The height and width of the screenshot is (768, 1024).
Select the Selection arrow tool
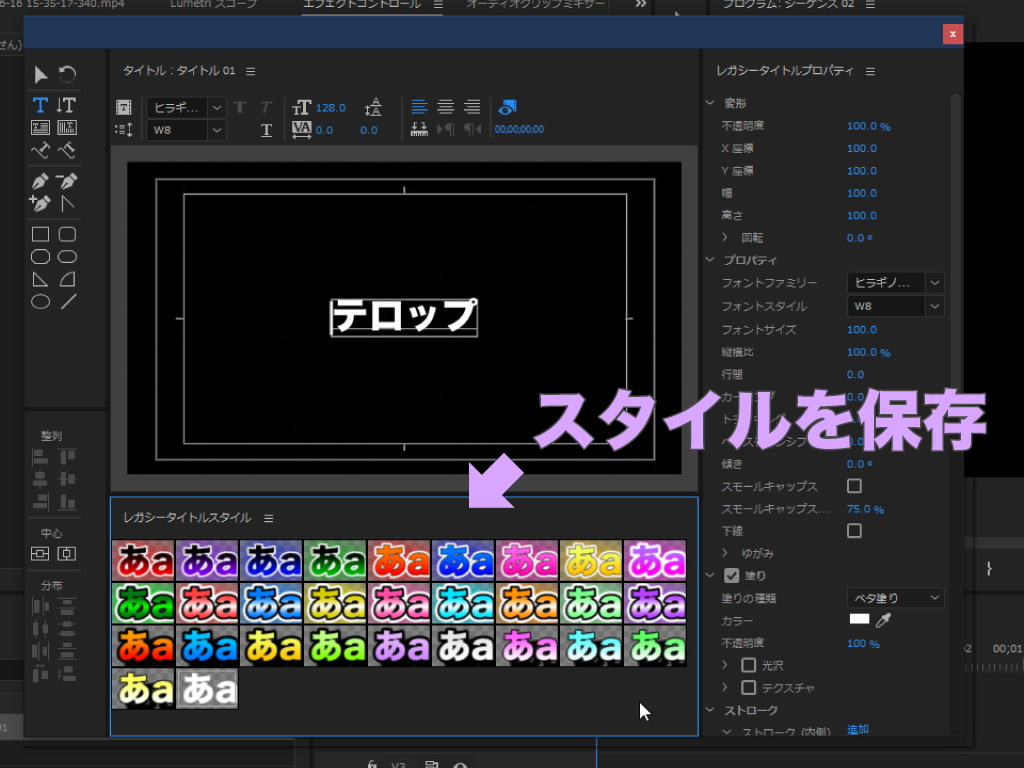click(41, 75)
